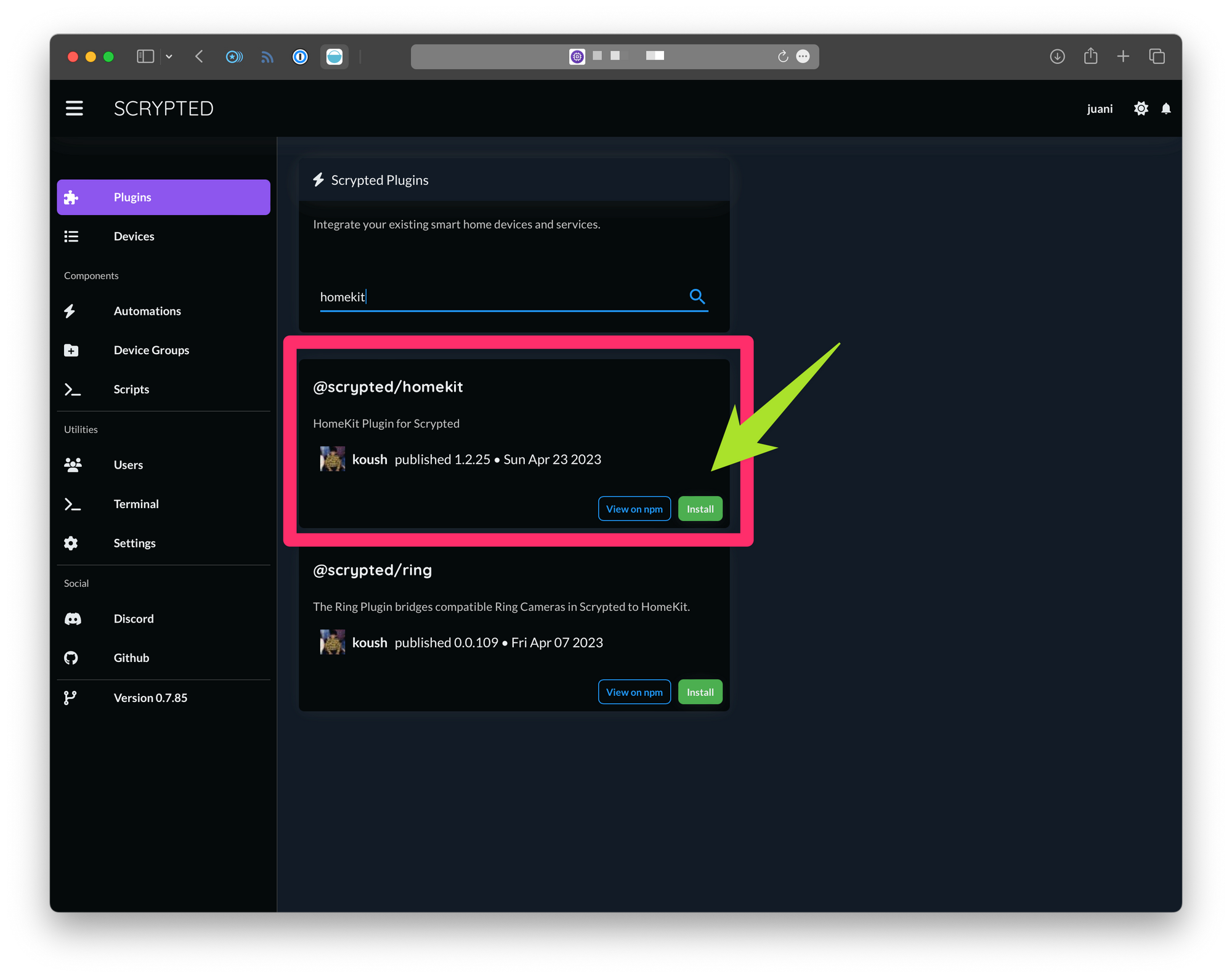Go to the Devices page
Screen dimensions: 1232x978
coord(163,236)
